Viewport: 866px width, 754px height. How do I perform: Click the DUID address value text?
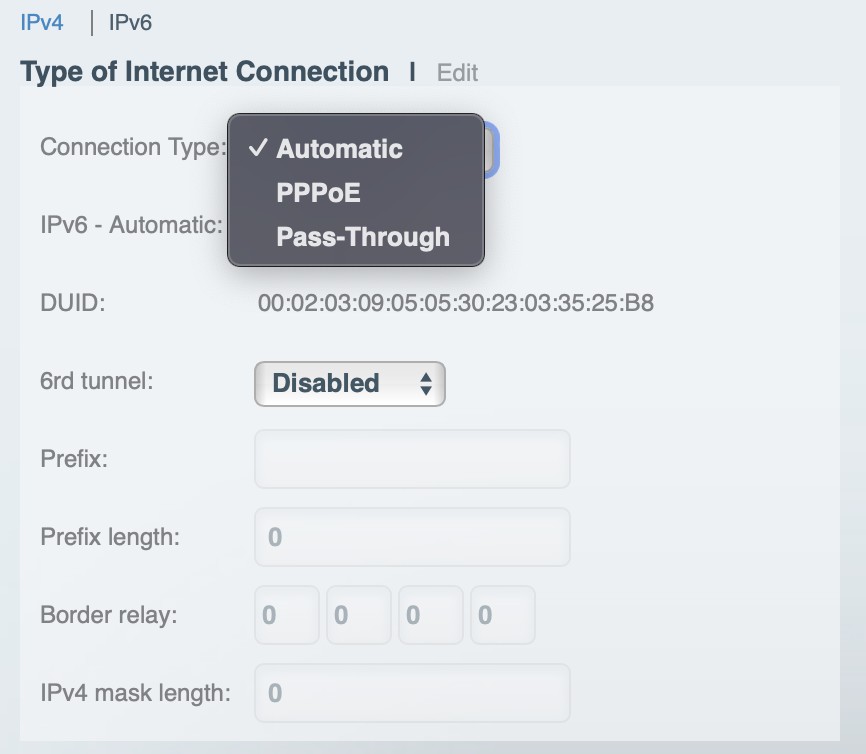[455, 303]
